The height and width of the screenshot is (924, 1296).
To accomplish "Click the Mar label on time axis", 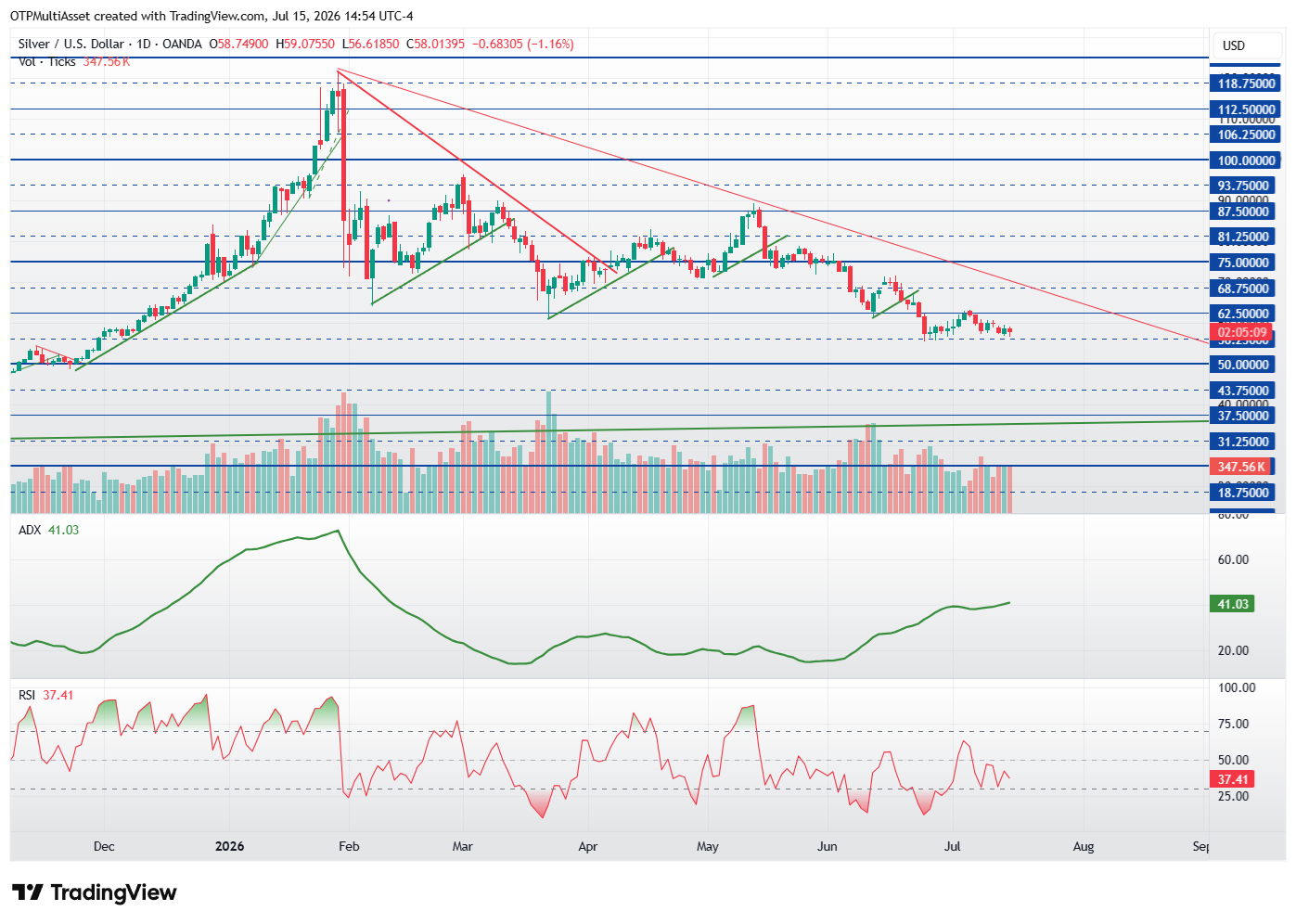I will point(462,846).
